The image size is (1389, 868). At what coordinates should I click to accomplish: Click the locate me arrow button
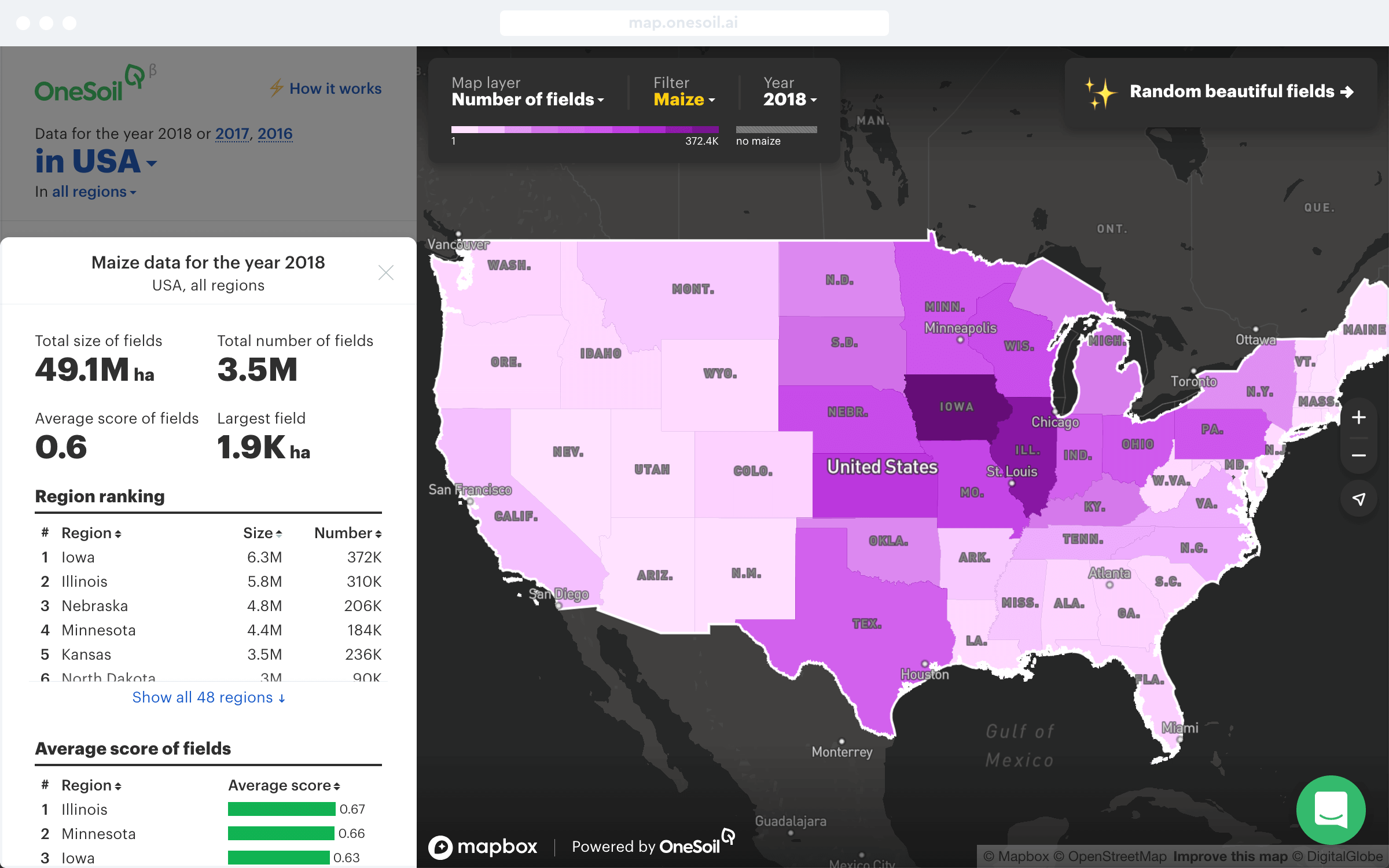point(1358,498)
